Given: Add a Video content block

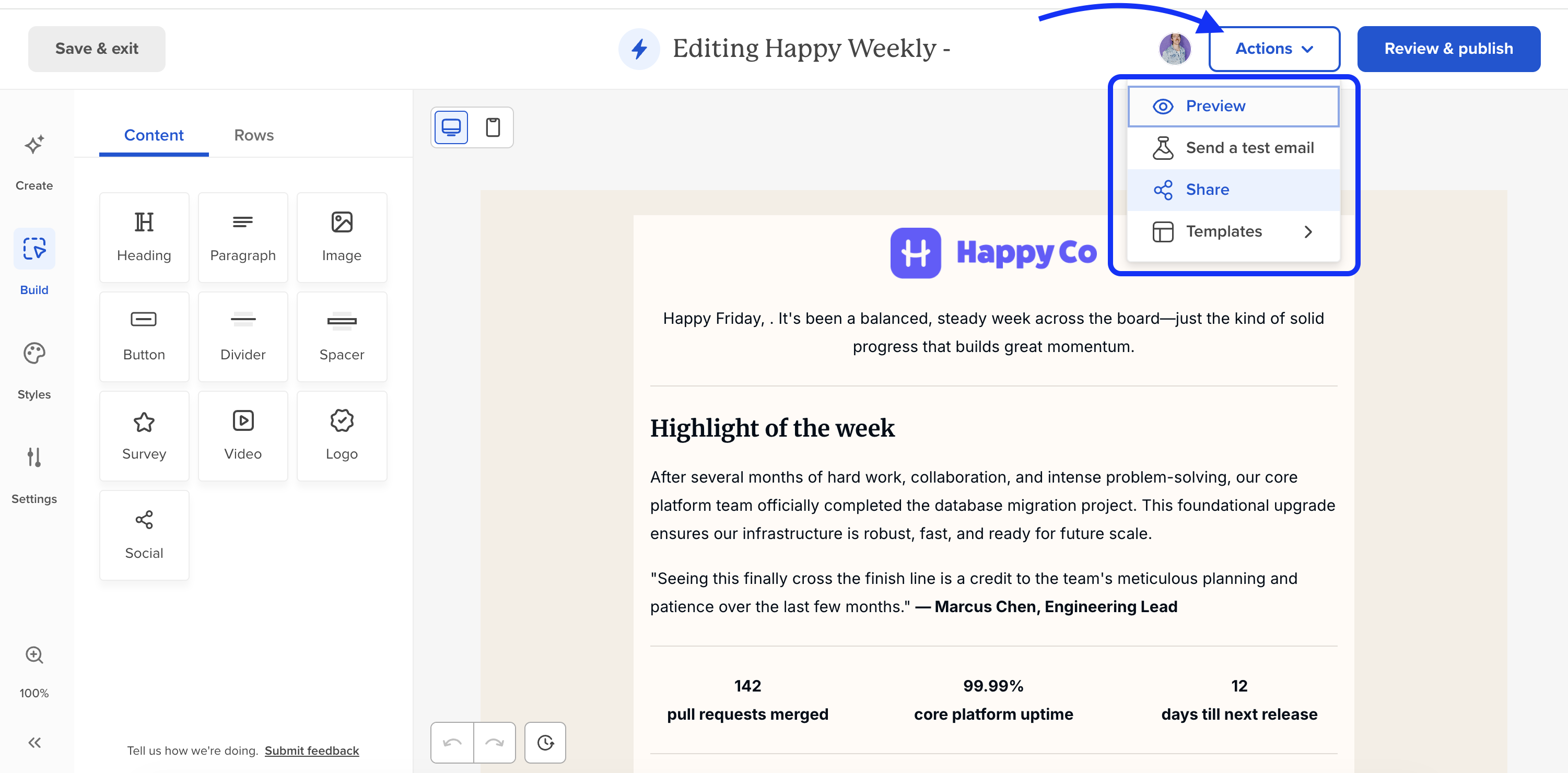Looking at the screenshot, I should point(243,436).
